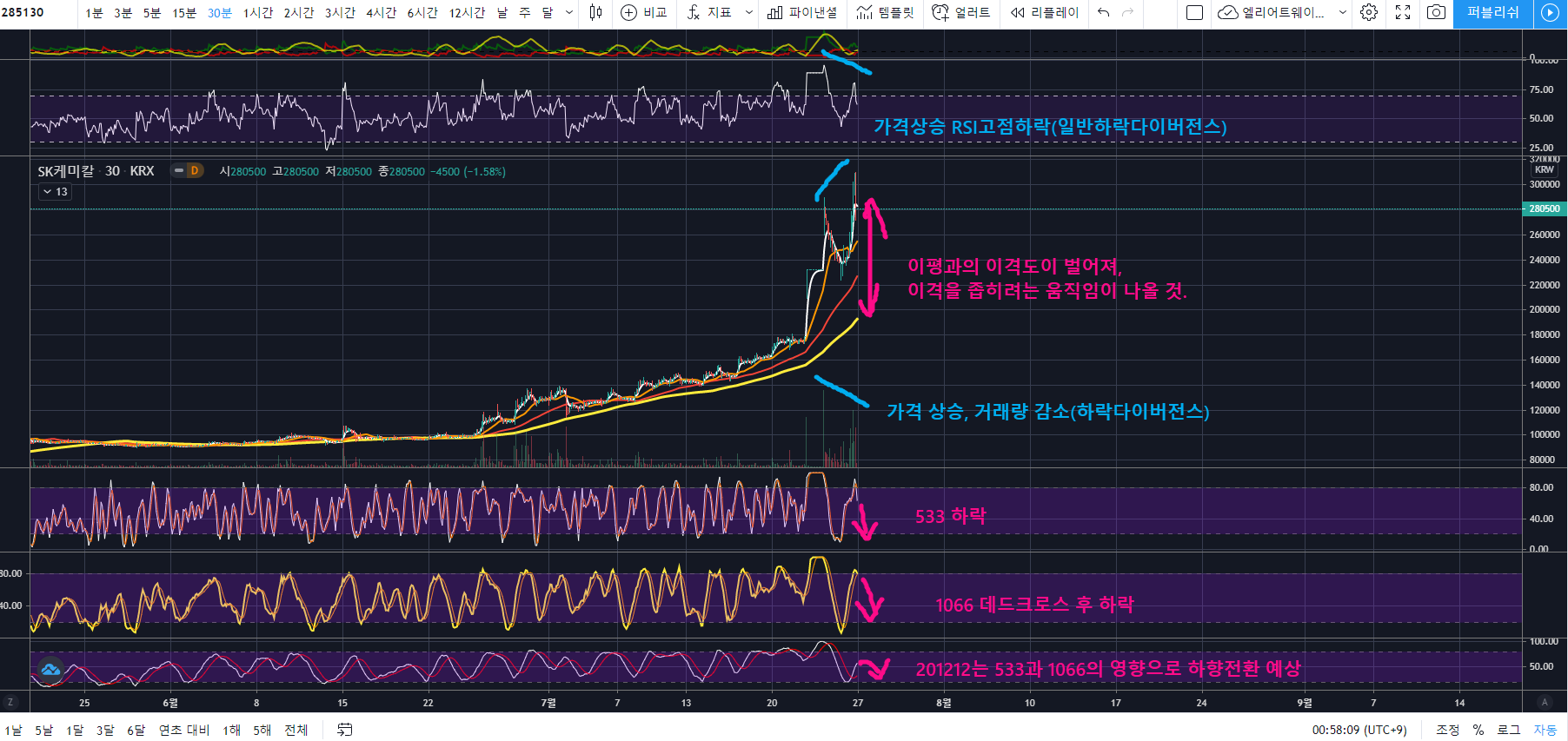The width and height of the screenshot is (1568, 741).
Task: Toggle 로그 logarithmic scale
Action: [x=1508, y=730]
